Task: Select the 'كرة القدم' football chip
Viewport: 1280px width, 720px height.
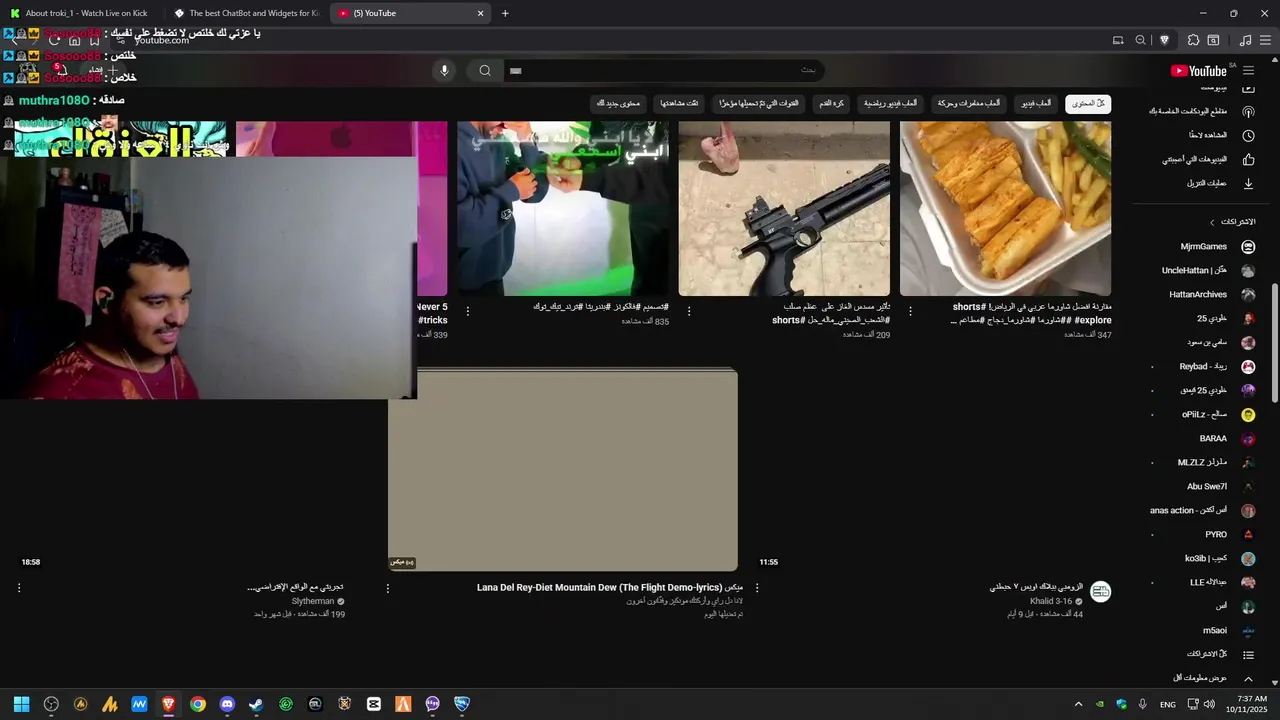Action: point(831,103)
